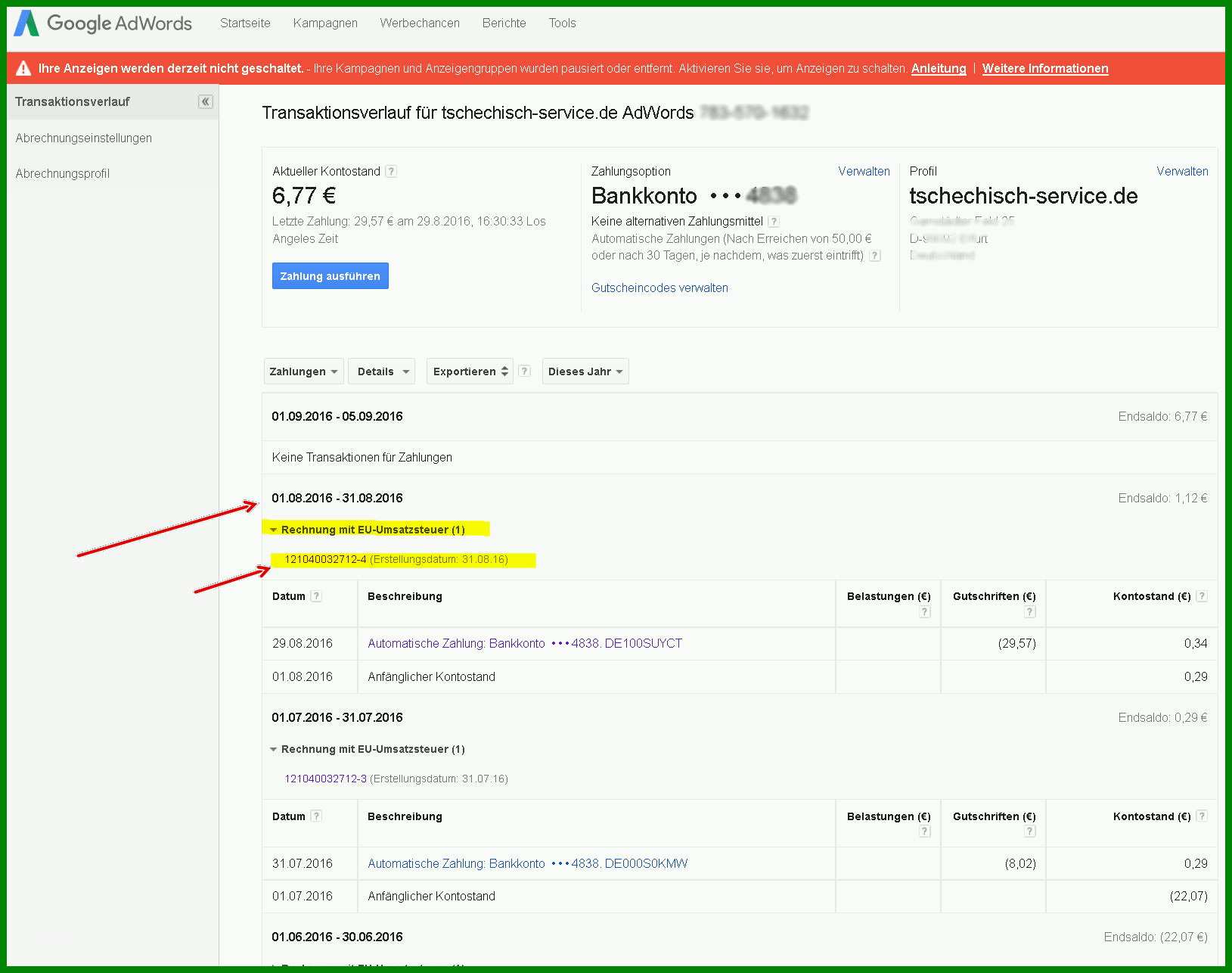Click help icon next to first Kontostand header
This screenshot has width=1232, height=973.
(x=1202, y=596)
